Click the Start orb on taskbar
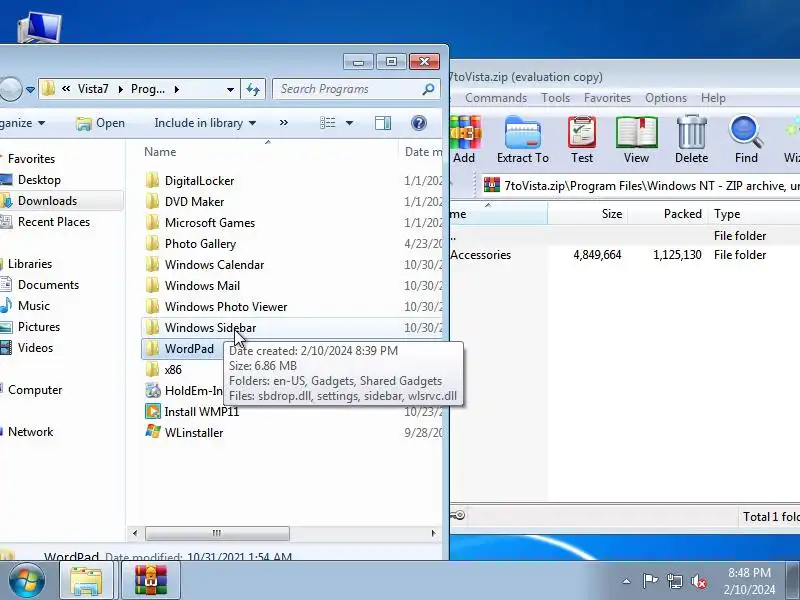Image resolution: width=800 pixels, height=600 pixels. (x=26, y=581)
